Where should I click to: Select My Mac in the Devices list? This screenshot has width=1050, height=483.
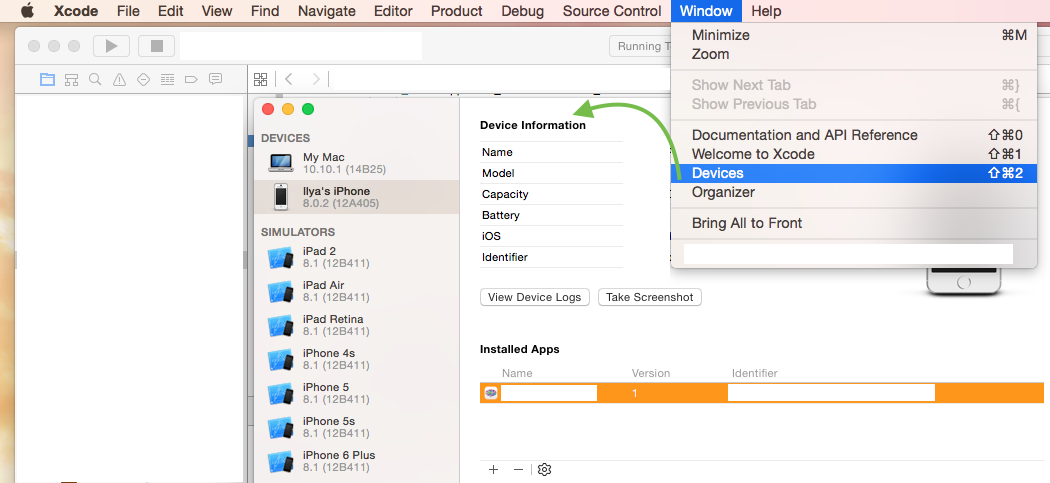(x=356, y=163)
